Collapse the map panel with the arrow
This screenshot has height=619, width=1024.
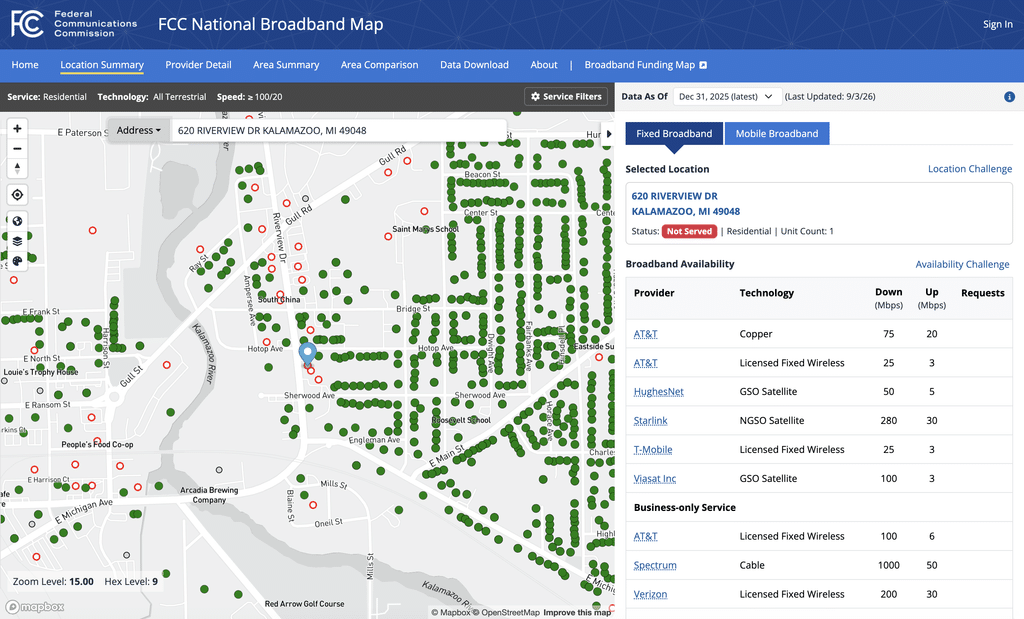[609, 134]
